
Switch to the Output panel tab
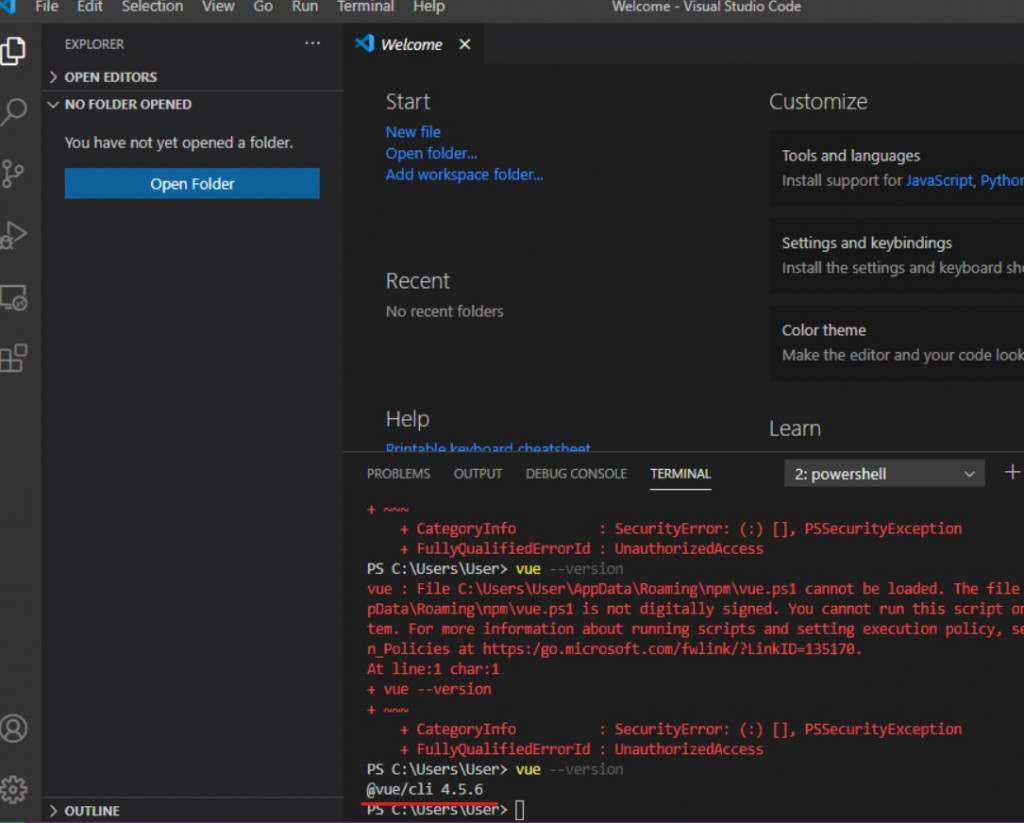[478, 474]
